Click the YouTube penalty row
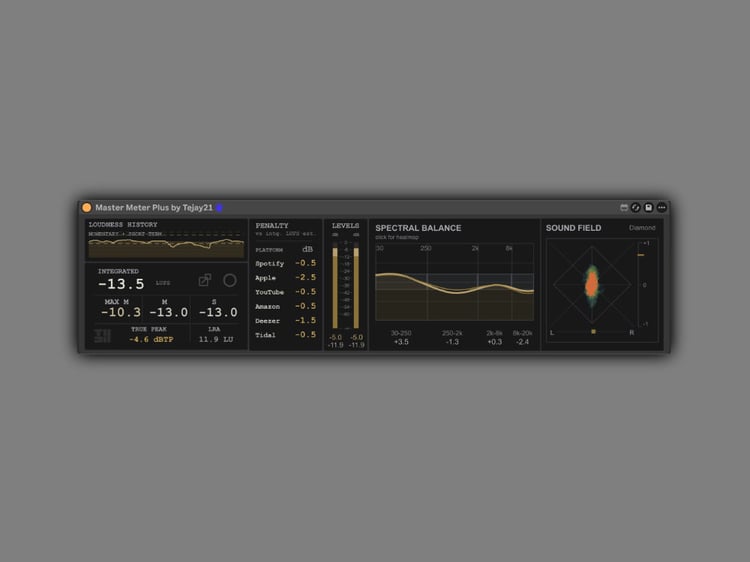Screen dimensions: 750x562 point(286,292)
